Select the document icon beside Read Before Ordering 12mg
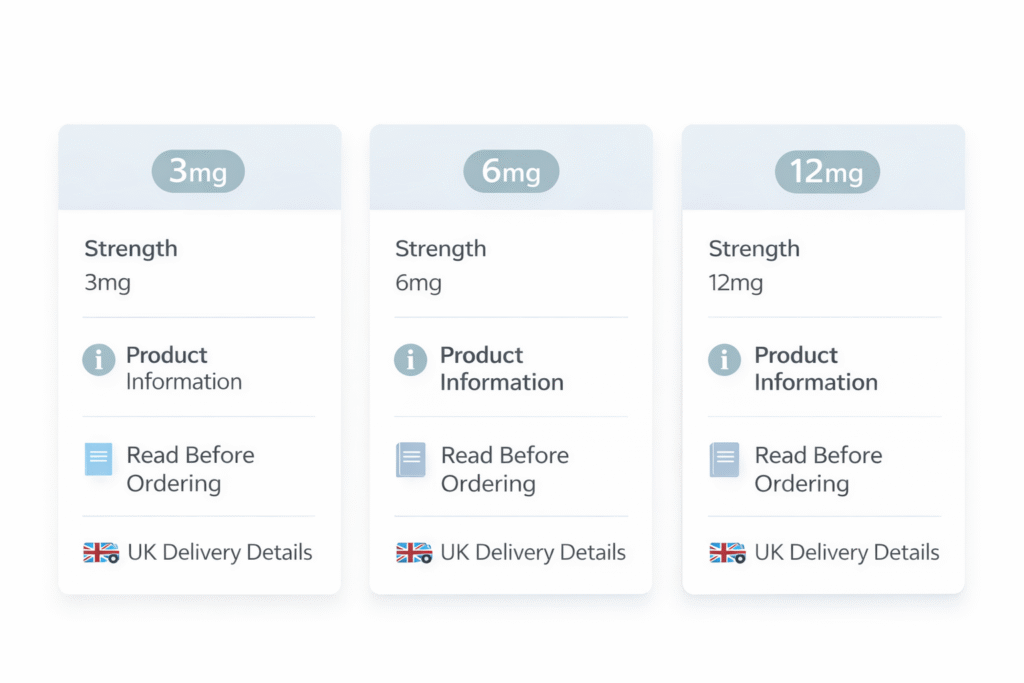The width and height of the screenshot is (1024, 683). tap(724, 460)
